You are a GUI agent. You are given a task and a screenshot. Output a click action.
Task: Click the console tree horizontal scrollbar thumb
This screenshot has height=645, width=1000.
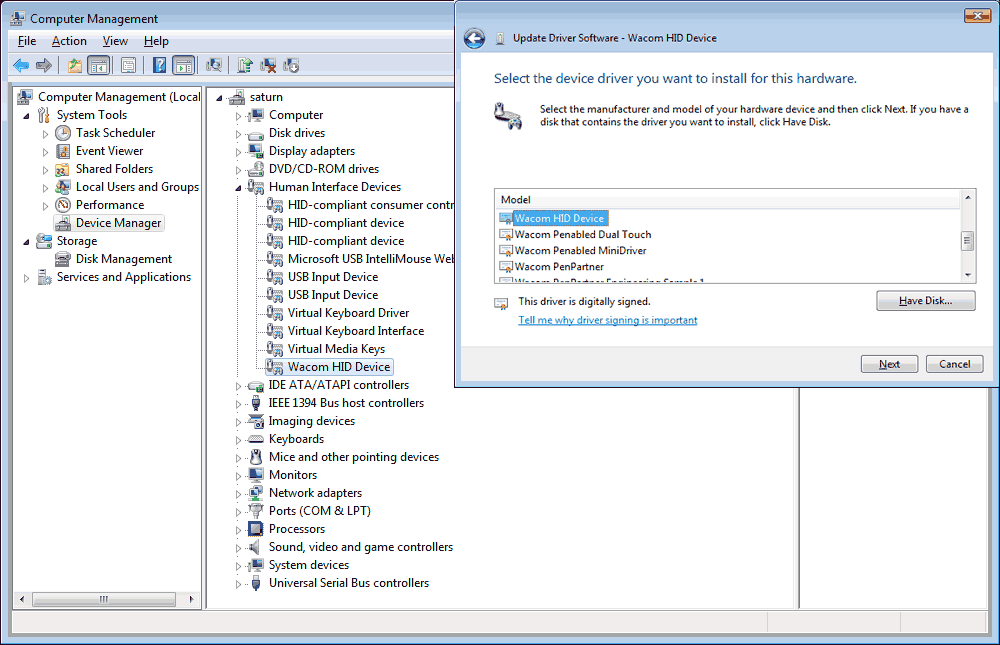tap(104, 599)
